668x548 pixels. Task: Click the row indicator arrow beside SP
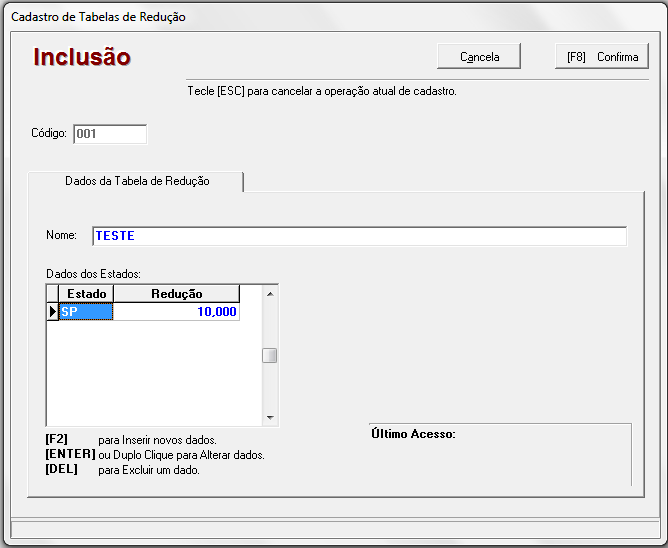tap(53, 312)
